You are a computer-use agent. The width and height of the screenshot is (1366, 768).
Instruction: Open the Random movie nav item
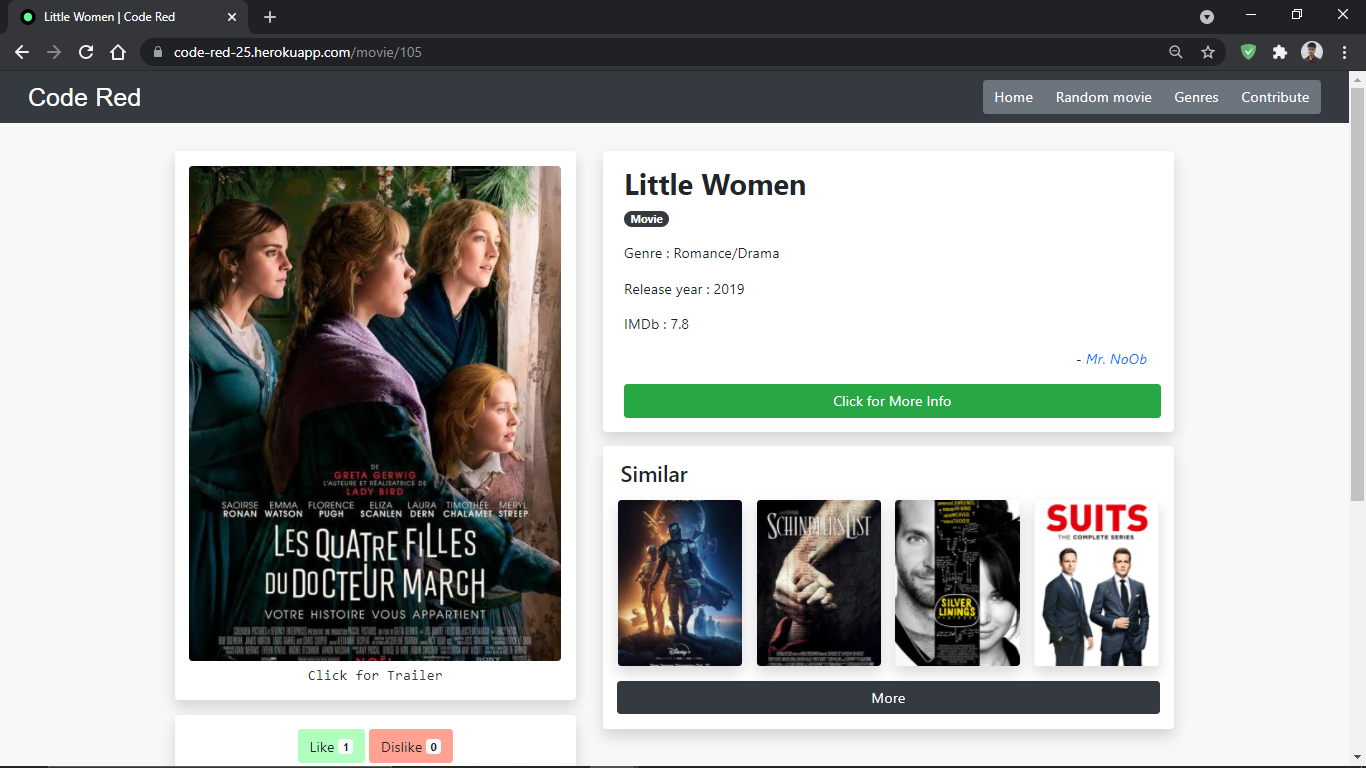click(x=1104, y=97)
